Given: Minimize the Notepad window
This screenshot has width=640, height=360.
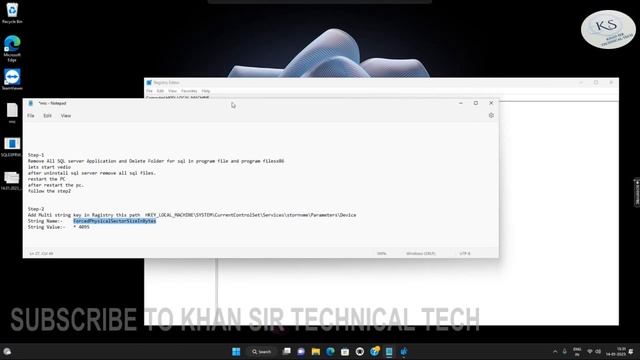Looking at the screenshot, I should [x=461, y=103].
